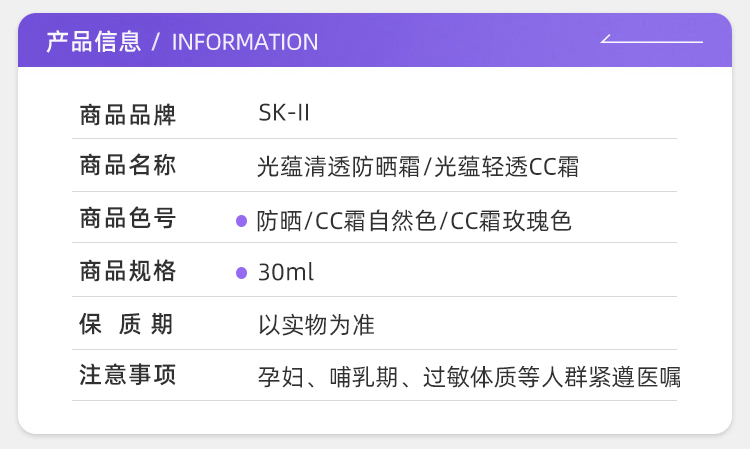This screenshot has height=450, width=750.
Task: Click the 商品色号 row label
Action: [x=127, y=219]
